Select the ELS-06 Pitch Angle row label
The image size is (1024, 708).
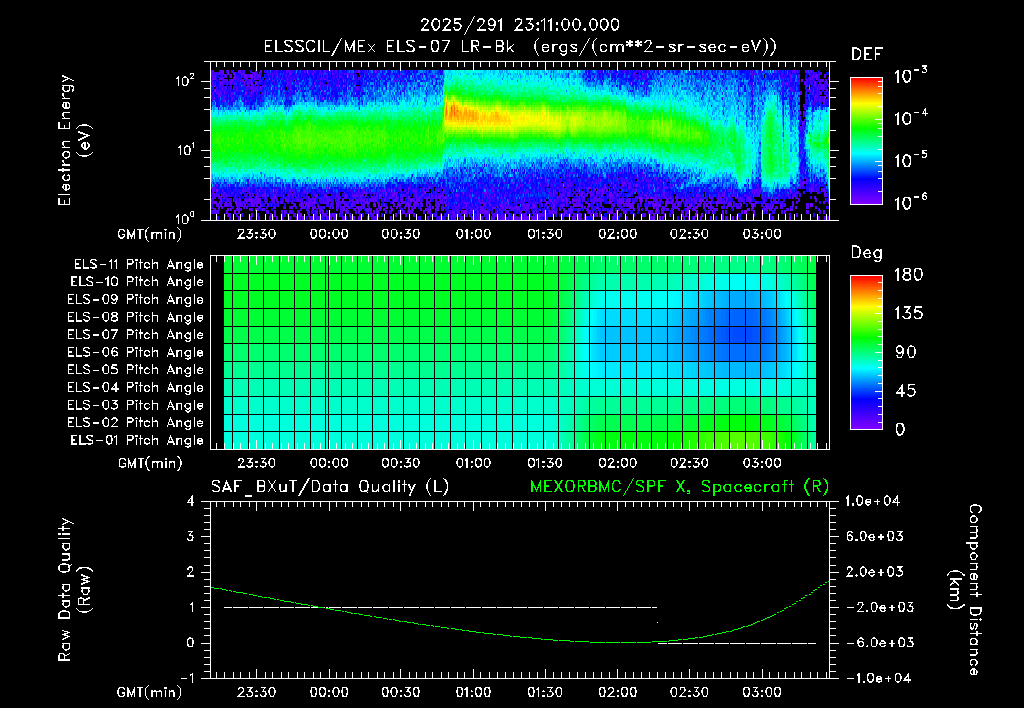(136, 352)
